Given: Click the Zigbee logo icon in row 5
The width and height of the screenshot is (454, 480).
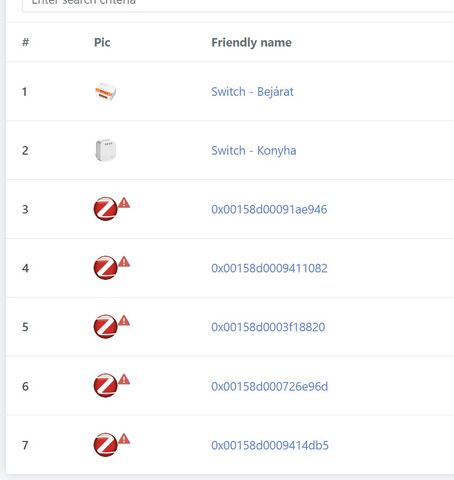Looking at the screenshot, I should pyautogui.click(x=105, y=326).
